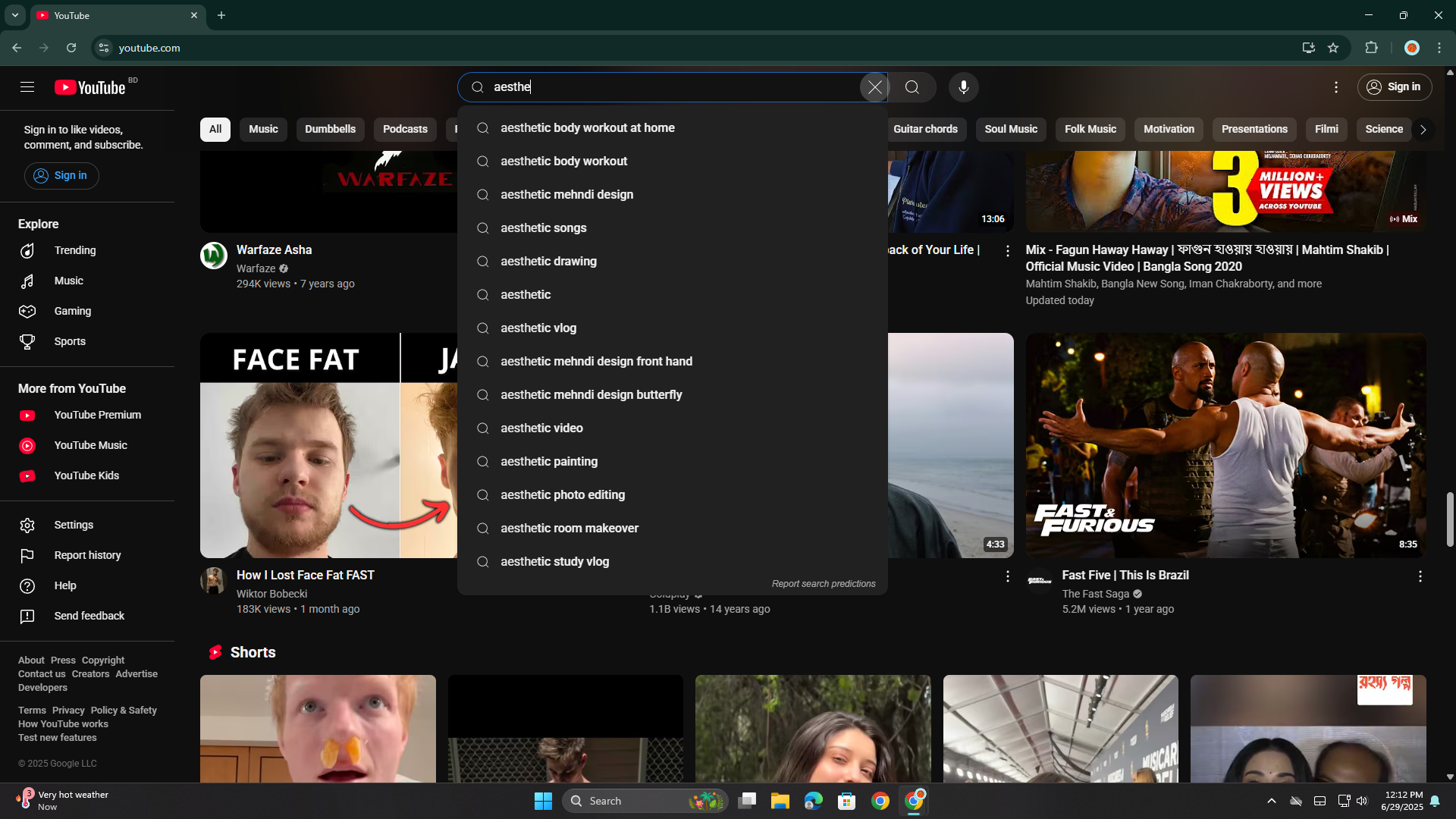Choose suggestion 'aesthetic mehndi design'

(x=673, y=195)
